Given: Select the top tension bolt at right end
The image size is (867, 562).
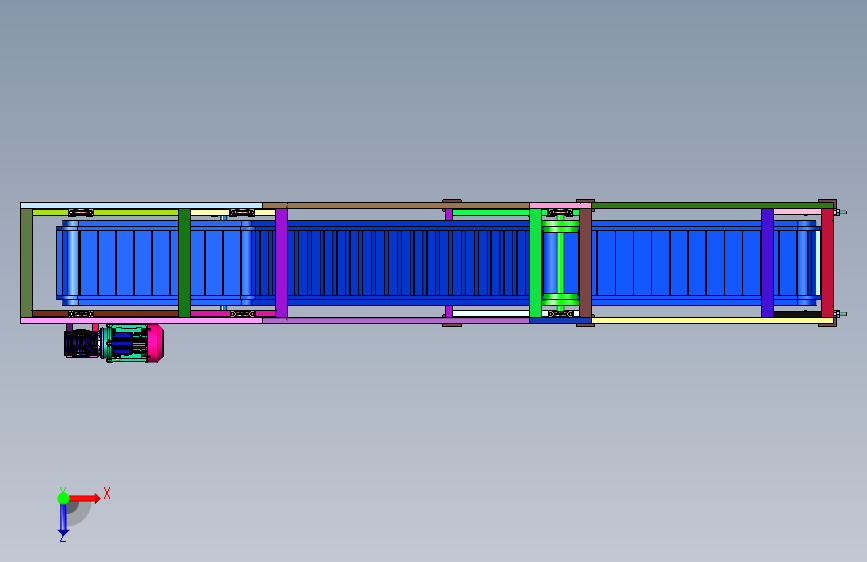Looking at the screenshot, I should click(840, 212).
